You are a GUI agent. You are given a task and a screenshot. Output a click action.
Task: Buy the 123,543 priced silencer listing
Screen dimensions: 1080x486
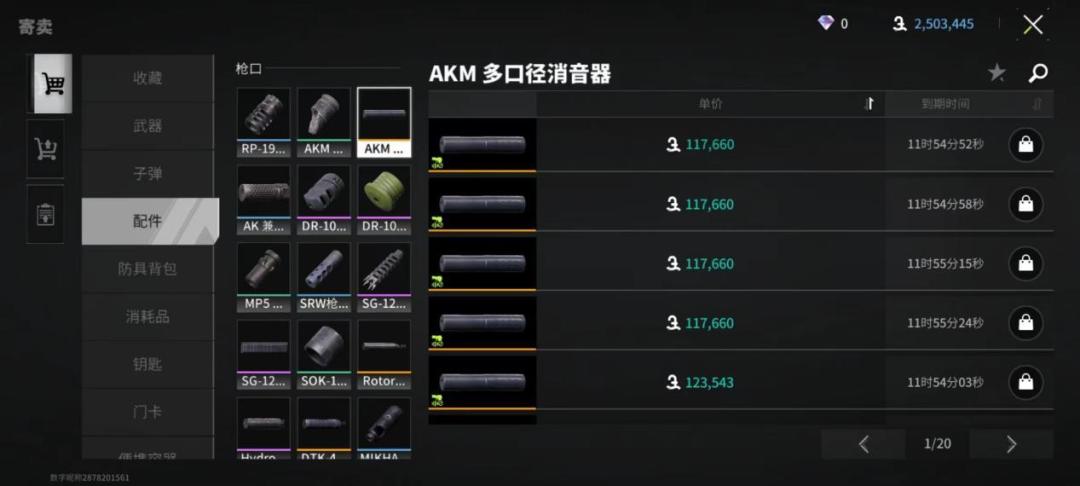click(x=1026, y=382)
